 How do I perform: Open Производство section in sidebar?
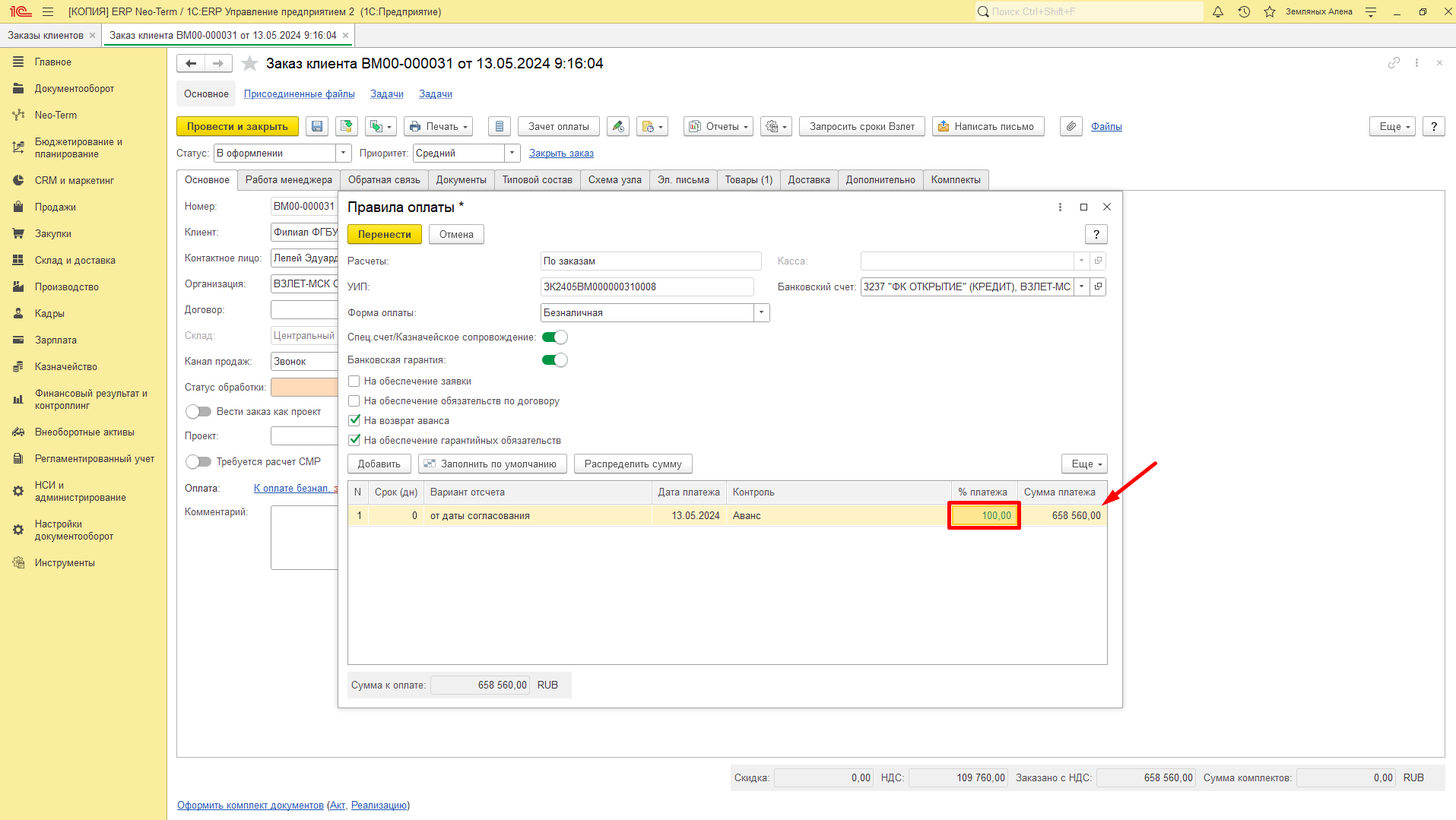[x=67, y=287]
